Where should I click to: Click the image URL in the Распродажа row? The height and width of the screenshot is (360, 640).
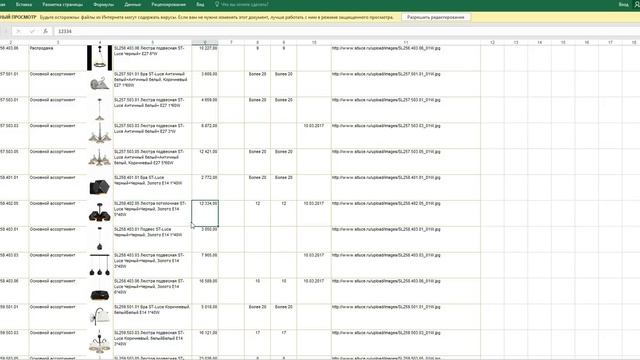pyautogui.click(x=386, y=48)
